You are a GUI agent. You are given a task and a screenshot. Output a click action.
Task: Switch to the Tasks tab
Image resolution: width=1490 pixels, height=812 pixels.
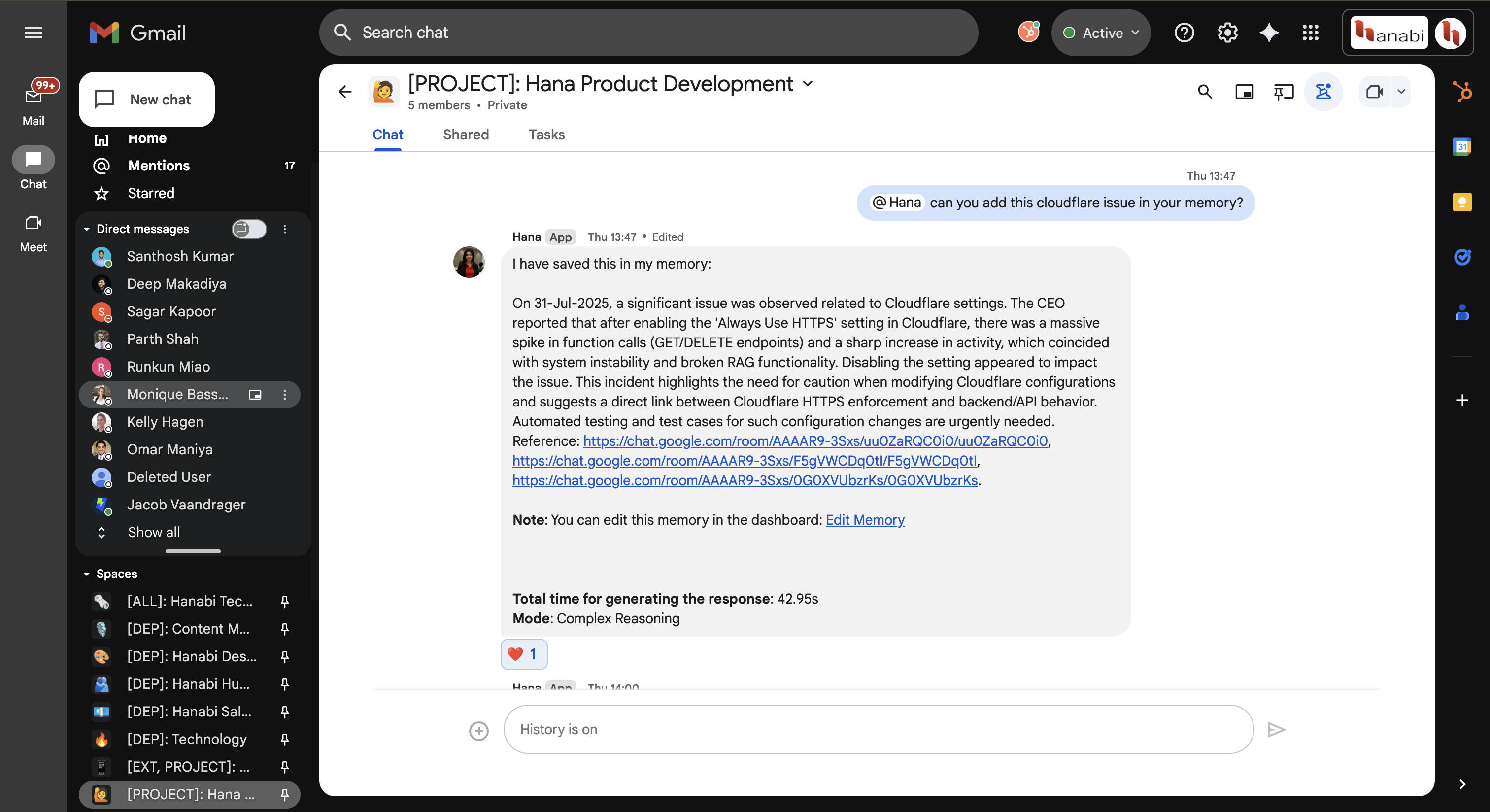pyautogui.click(x=546, y=134)
